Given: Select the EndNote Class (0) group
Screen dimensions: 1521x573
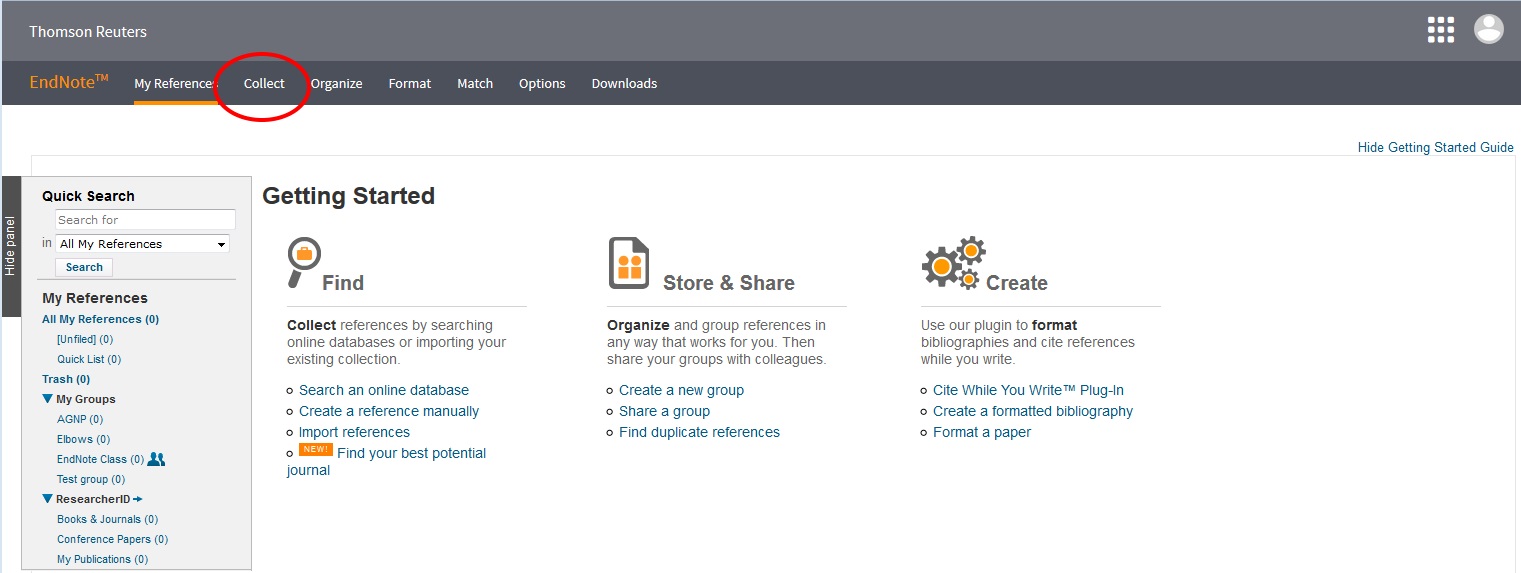Looking at the screenshot, I should (x=100, y=459).
